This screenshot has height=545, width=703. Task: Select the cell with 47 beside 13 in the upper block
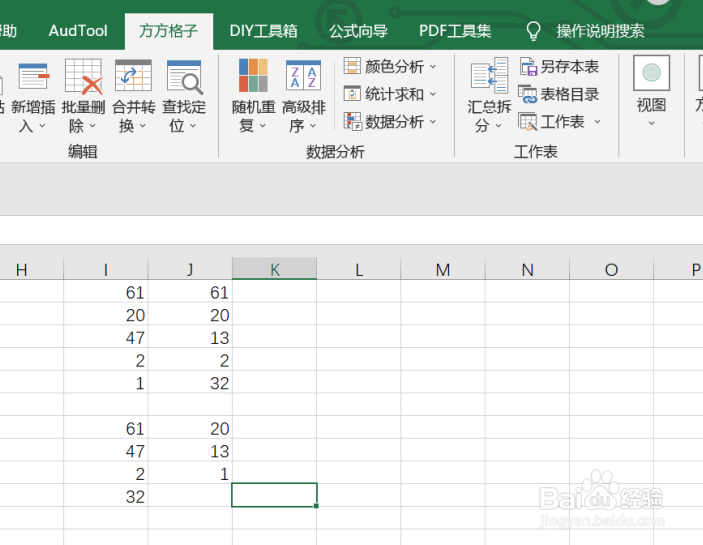(x=106, y=337)
